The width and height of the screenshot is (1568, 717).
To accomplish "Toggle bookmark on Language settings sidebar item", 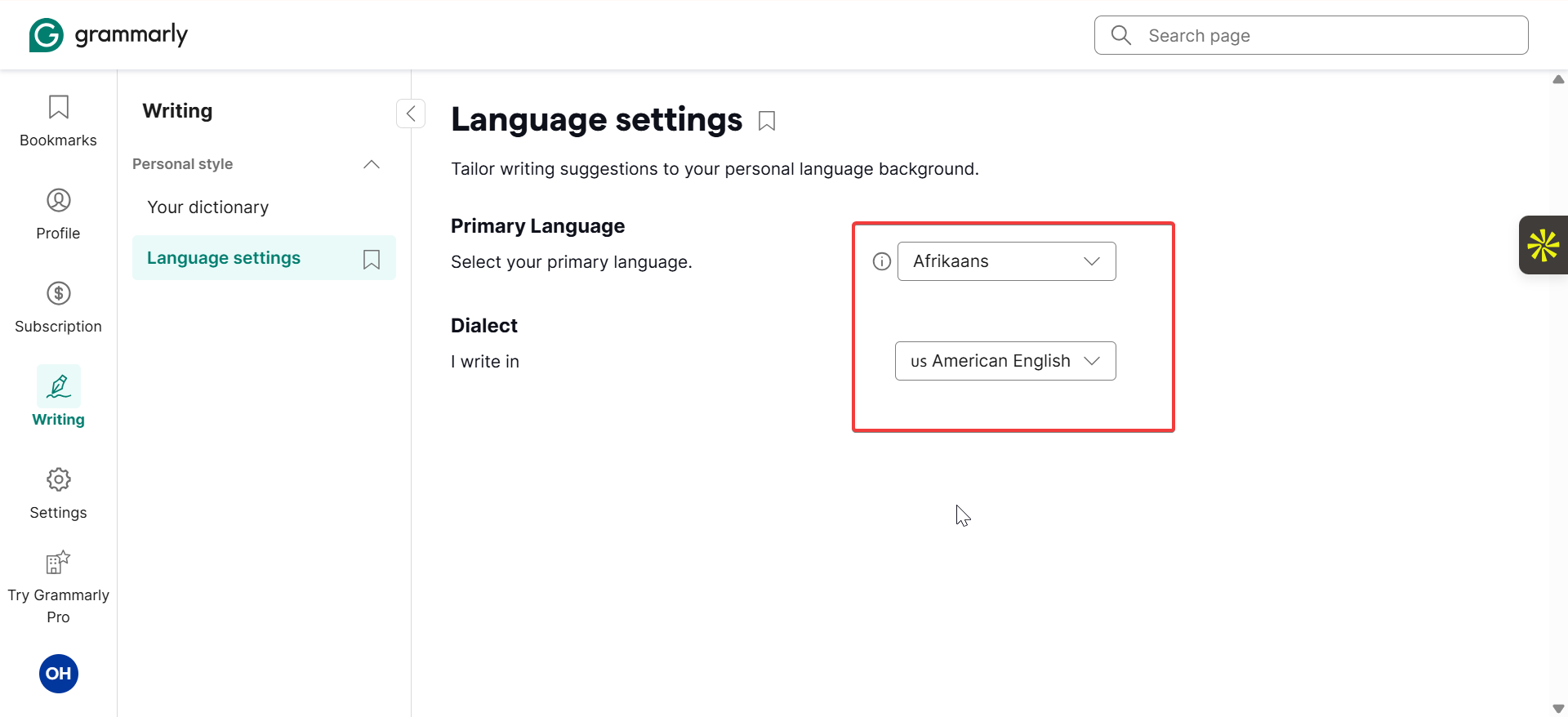I will (372, 259).
